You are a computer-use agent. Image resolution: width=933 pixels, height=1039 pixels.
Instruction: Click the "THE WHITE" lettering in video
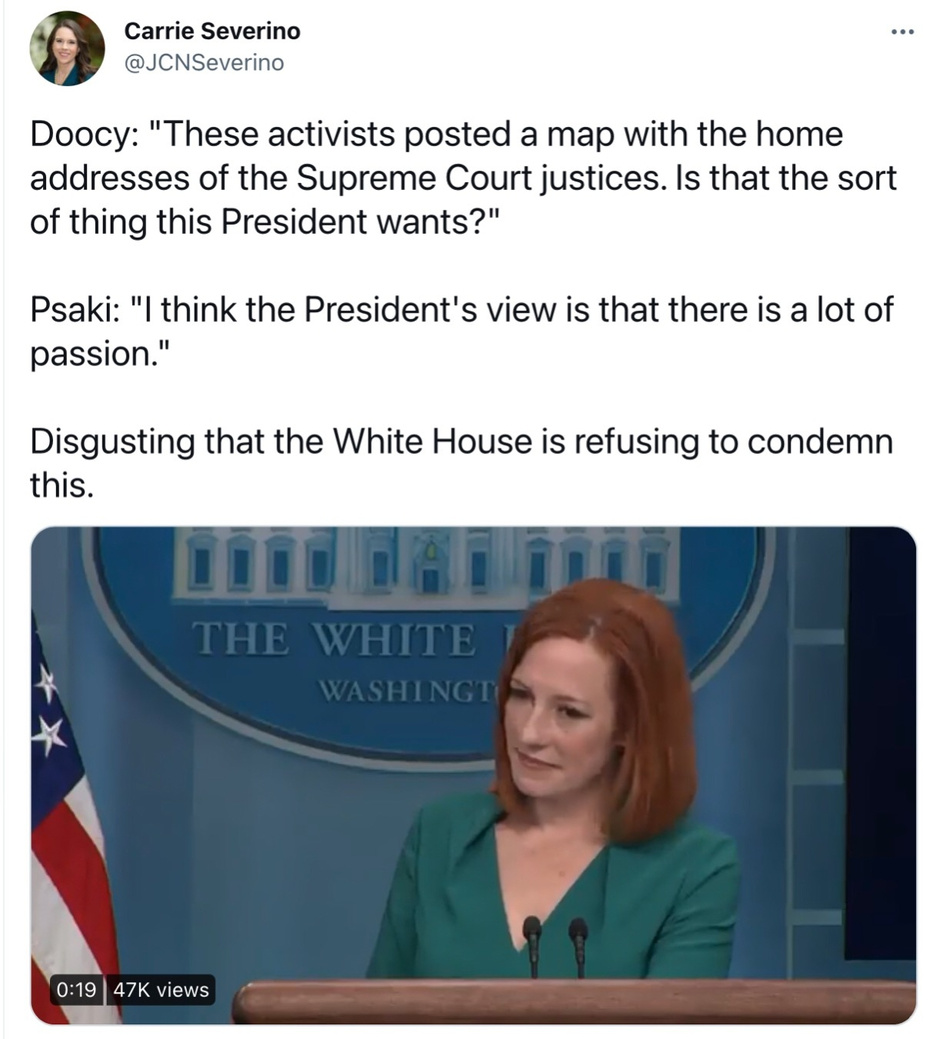pos(335,640)
